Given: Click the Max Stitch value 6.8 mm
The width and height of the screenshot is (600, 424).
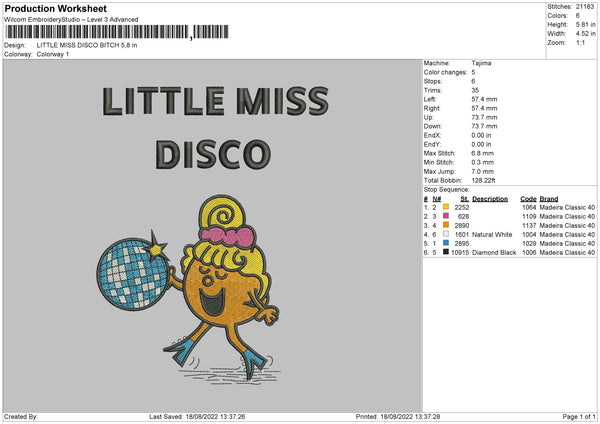Looking at the screenshot, I should (483, 153).
